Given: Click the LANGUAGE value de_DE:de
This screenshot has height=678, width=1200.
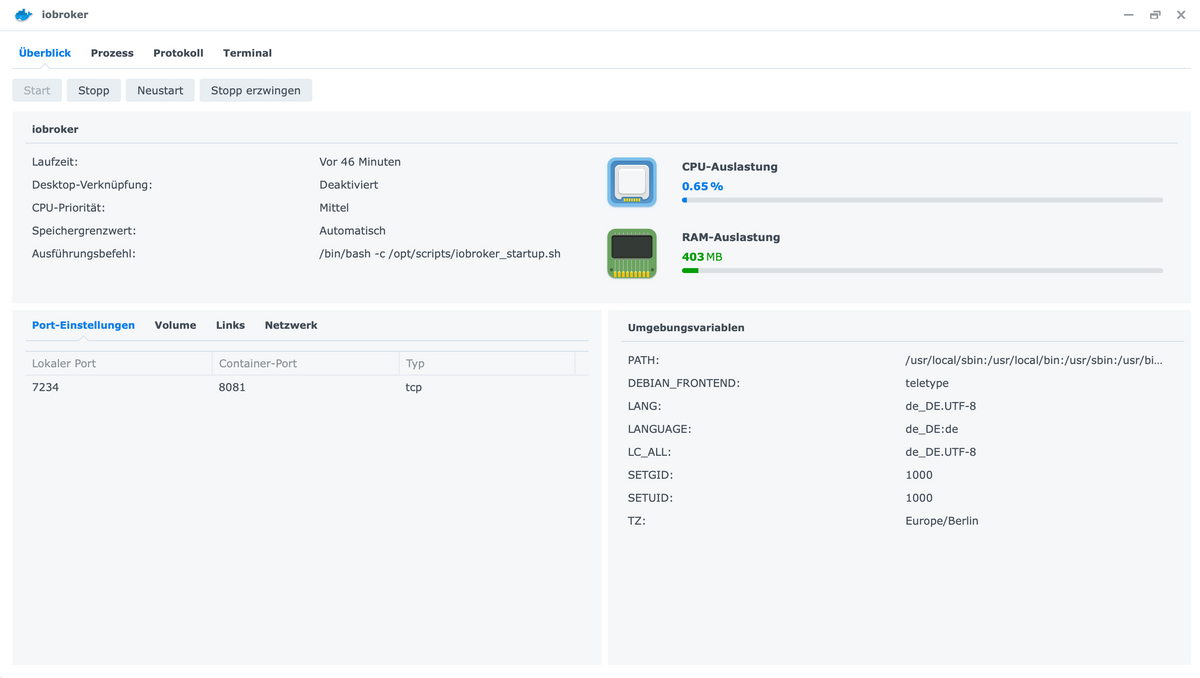Looking at the screenshot, I should (x=932, y=429).
